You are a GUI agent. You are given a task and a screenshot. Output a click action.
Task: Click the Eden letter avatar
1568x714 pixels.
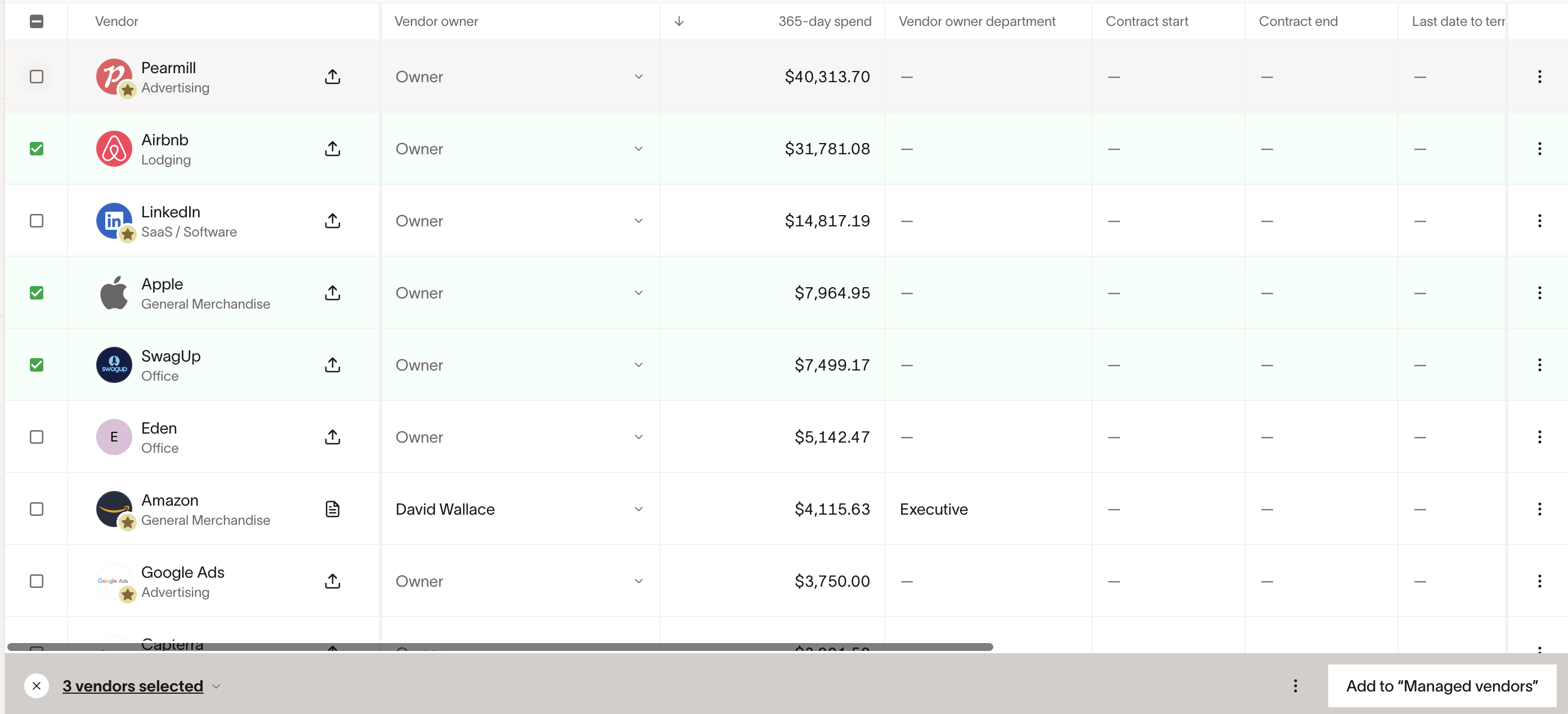[114, 437]
